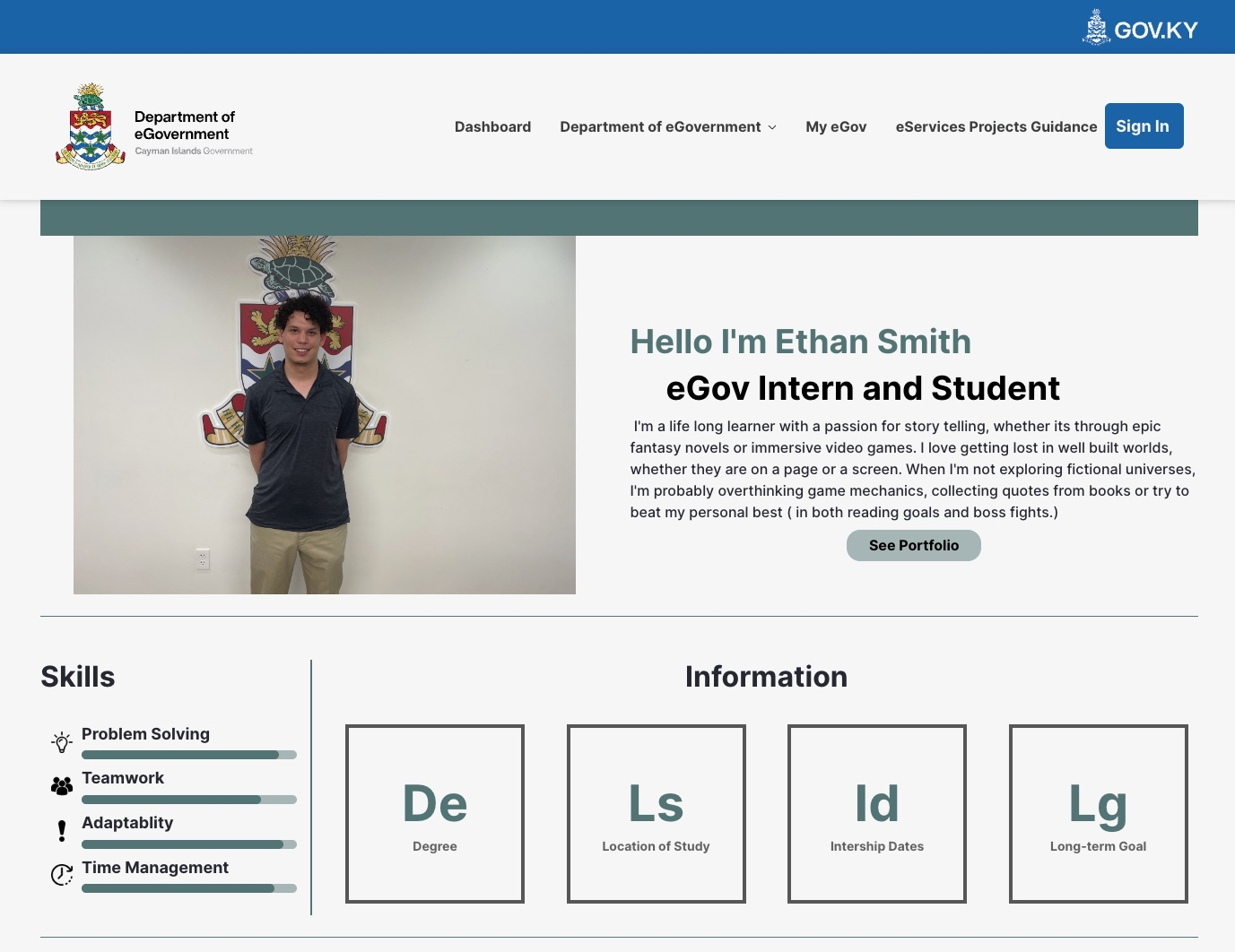Expand the Department of eGovernment dropdown menu
The height and width of the screenshot is (952, 1235).
[660, 127]
